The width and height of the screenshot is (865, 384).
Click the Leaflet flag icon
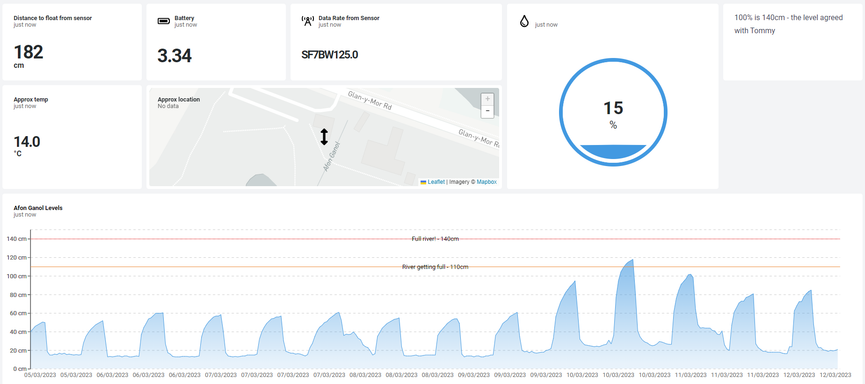(x=423, y=182)
